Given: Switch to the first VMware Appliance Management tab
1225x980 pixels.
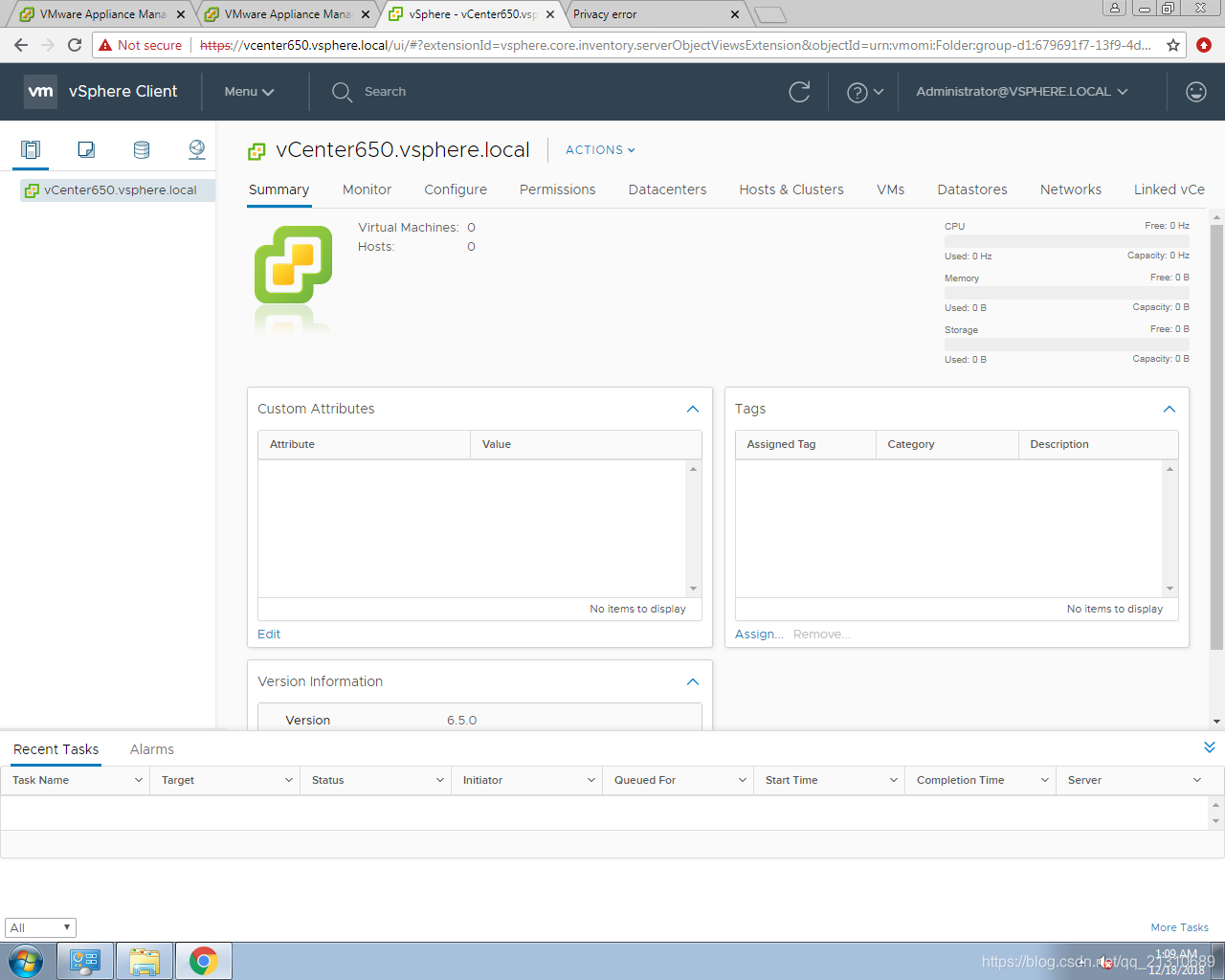Looking at the screenshot, I should coord(100,14).
